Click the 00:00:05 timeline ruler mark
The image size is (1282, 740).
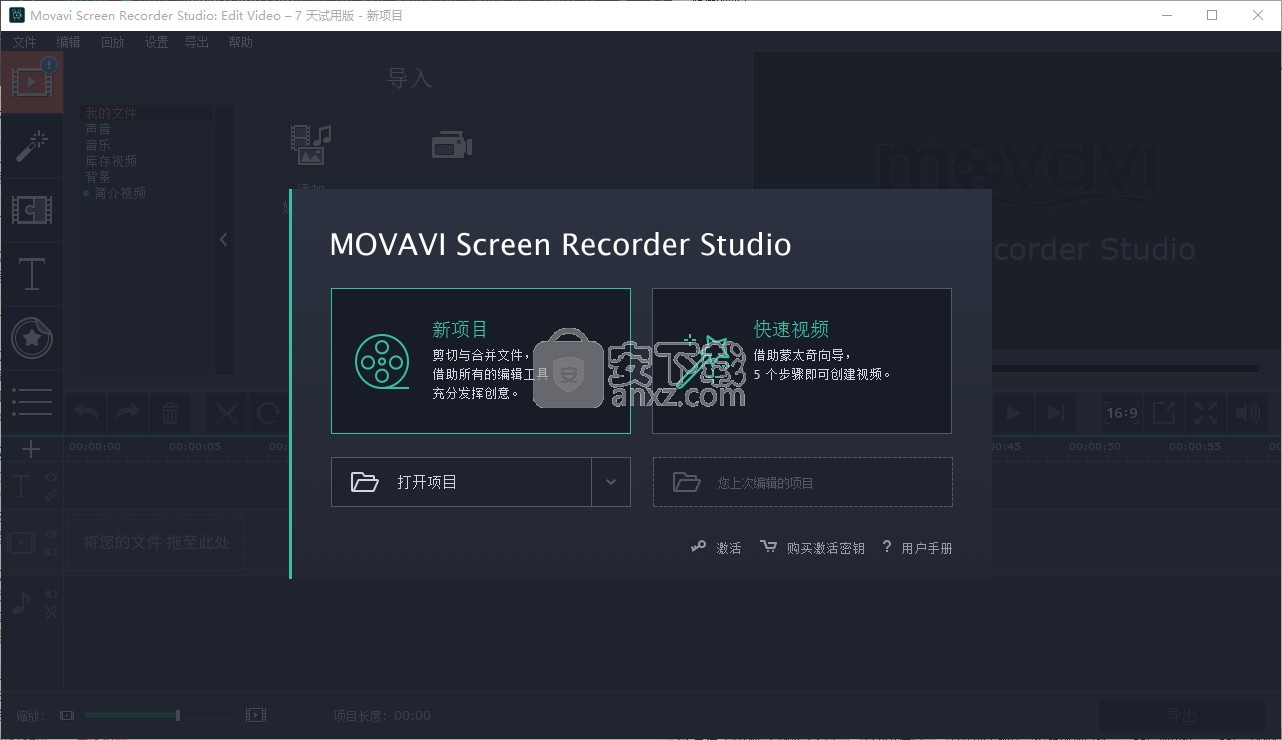pyautogui.click(x=195, y=447)
